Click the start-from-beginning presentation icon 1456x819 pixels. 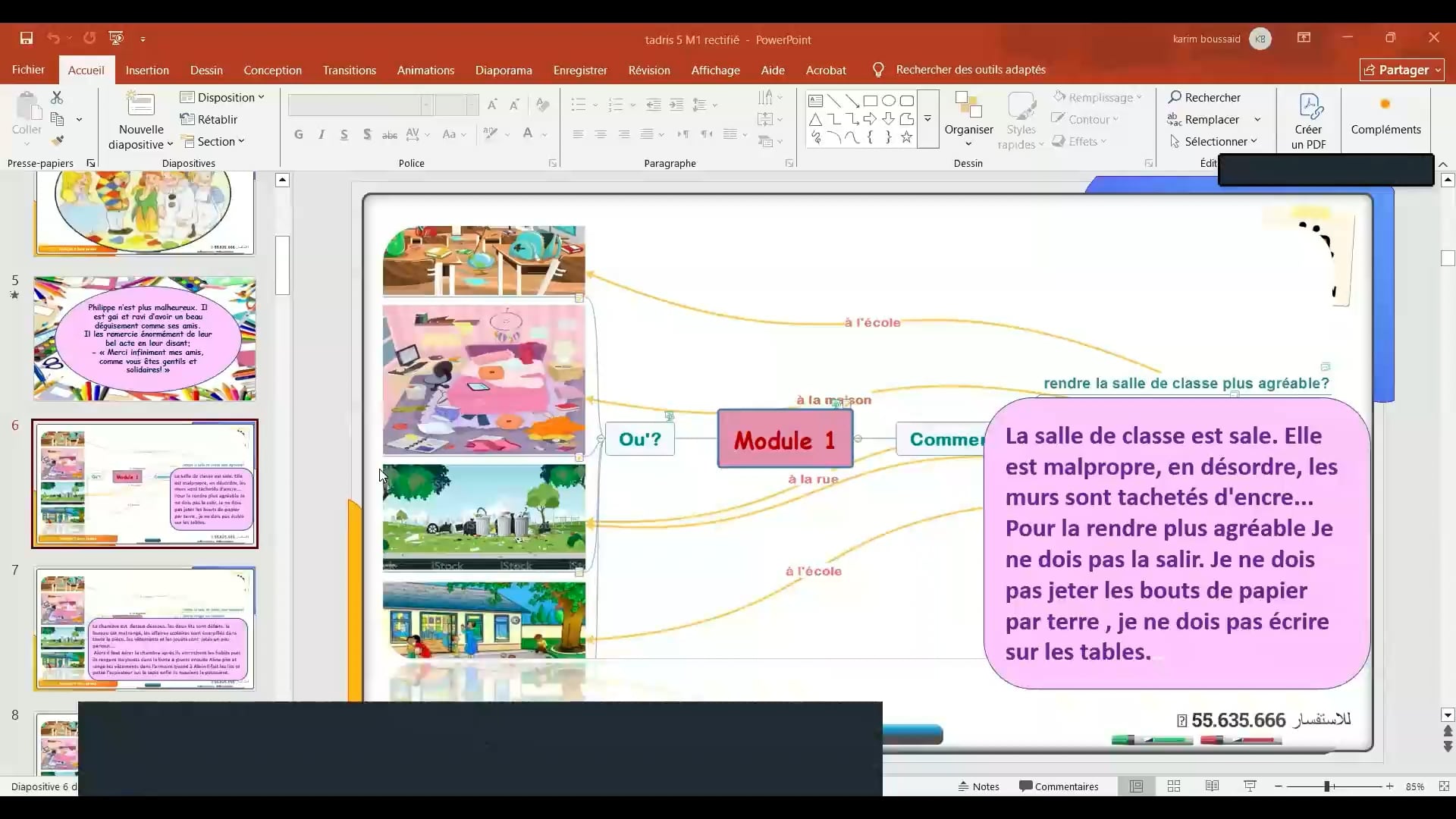point(116,38)
